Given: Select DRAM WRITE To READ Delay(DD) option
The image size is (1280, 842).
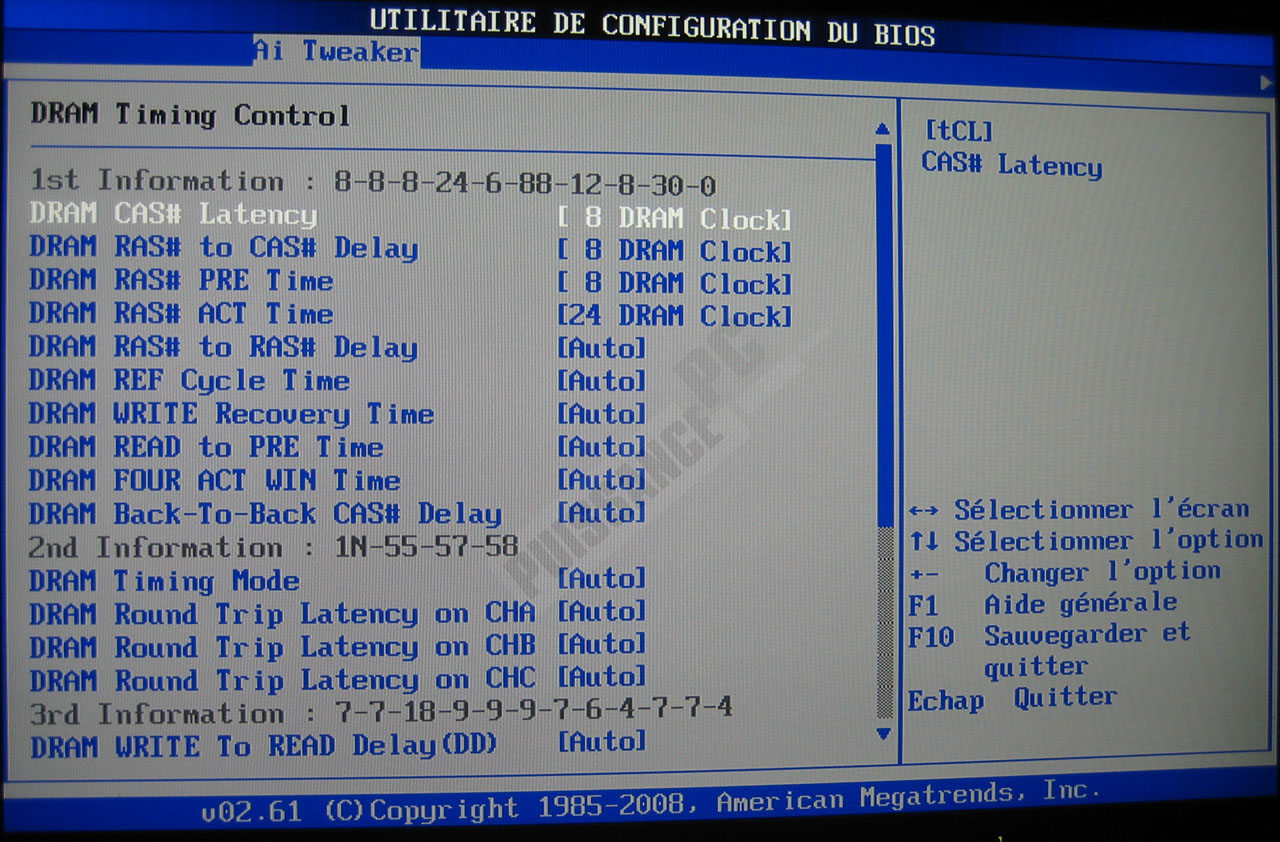Looking at the screenshot, I should coord(264,746).
